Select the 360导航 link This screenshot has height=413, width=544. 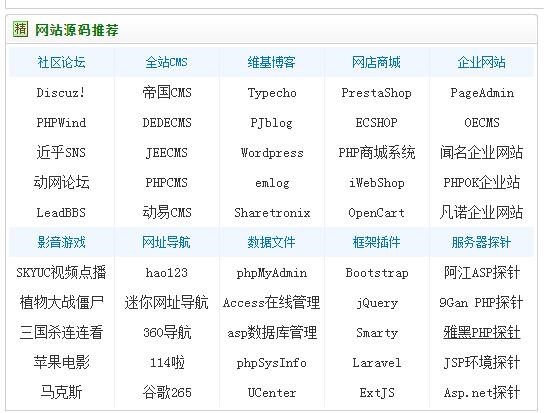[167, 332]
